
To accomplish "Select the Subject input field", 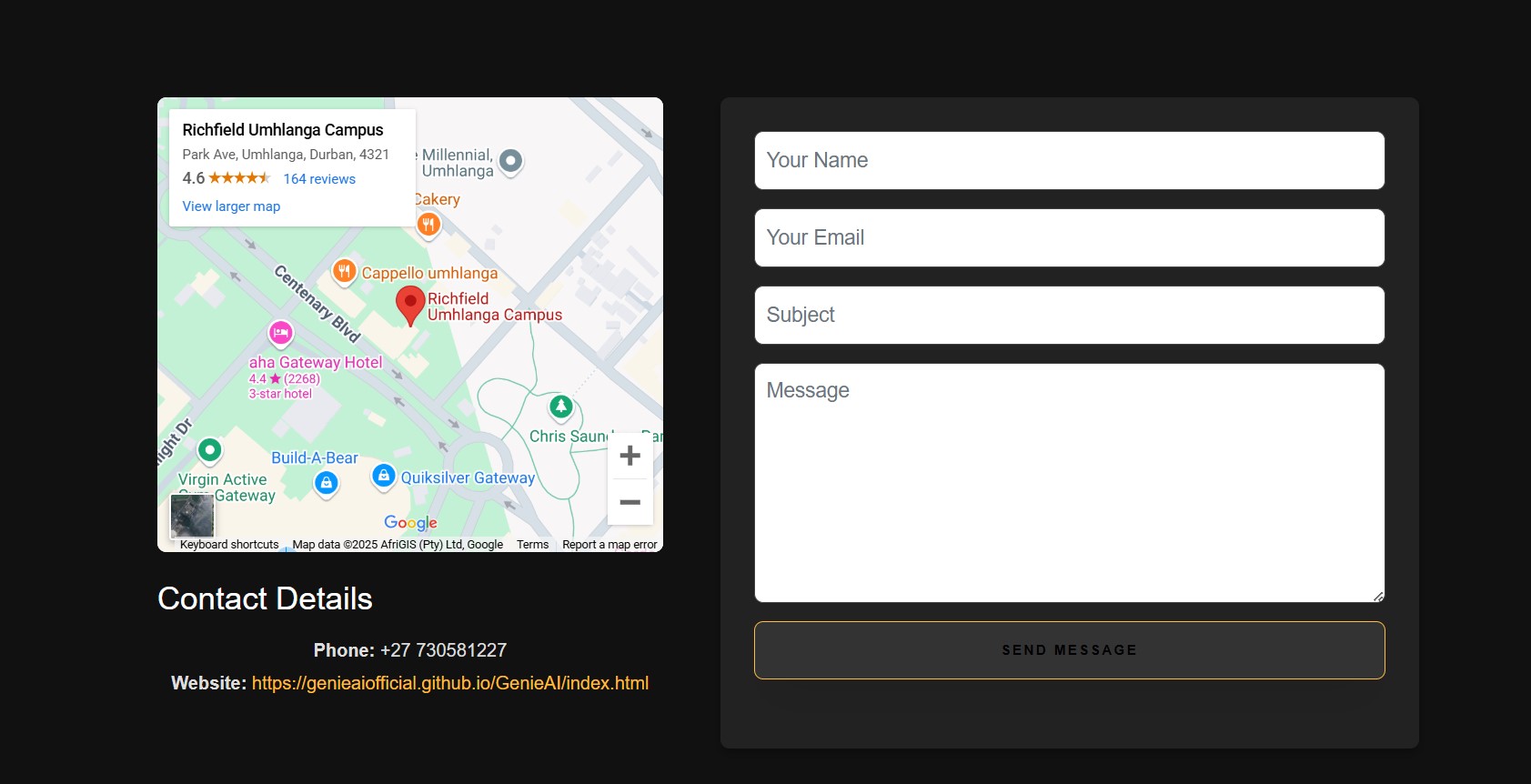I will (x=1069, y=316).
